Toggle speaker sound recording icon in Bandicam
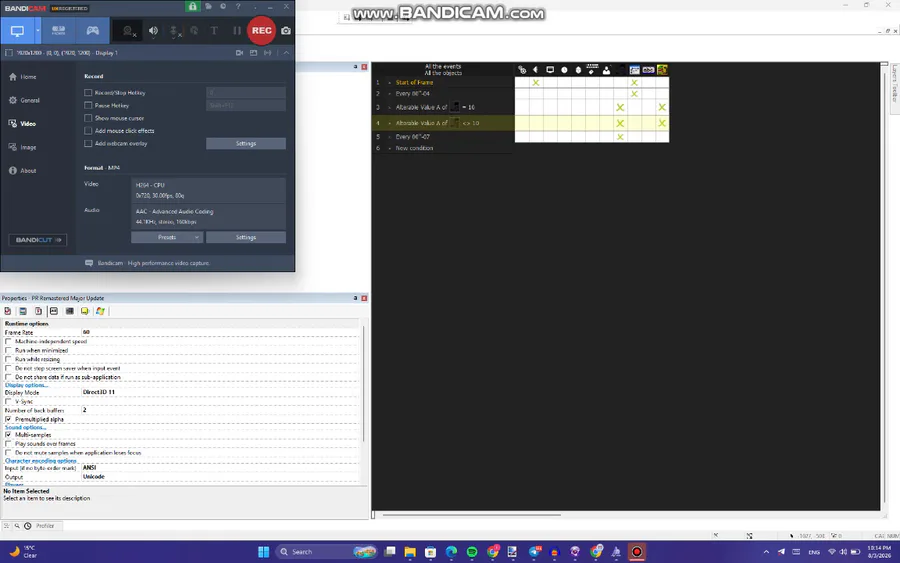 coord(153,31)
